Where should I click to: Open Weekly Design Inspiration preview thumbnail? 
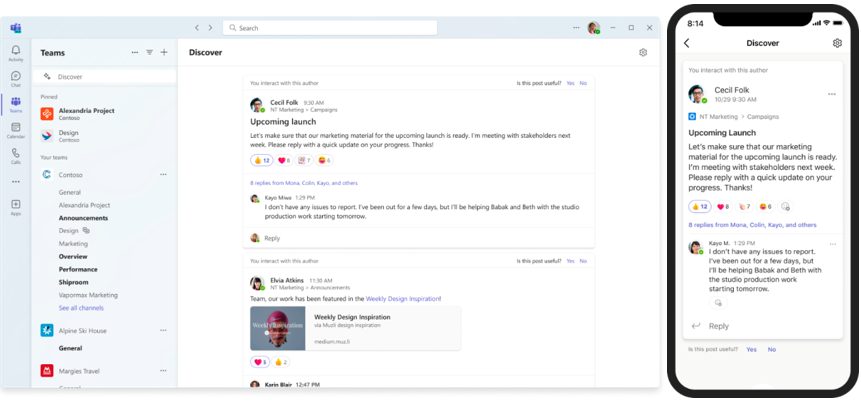click(x=278, y=328)
